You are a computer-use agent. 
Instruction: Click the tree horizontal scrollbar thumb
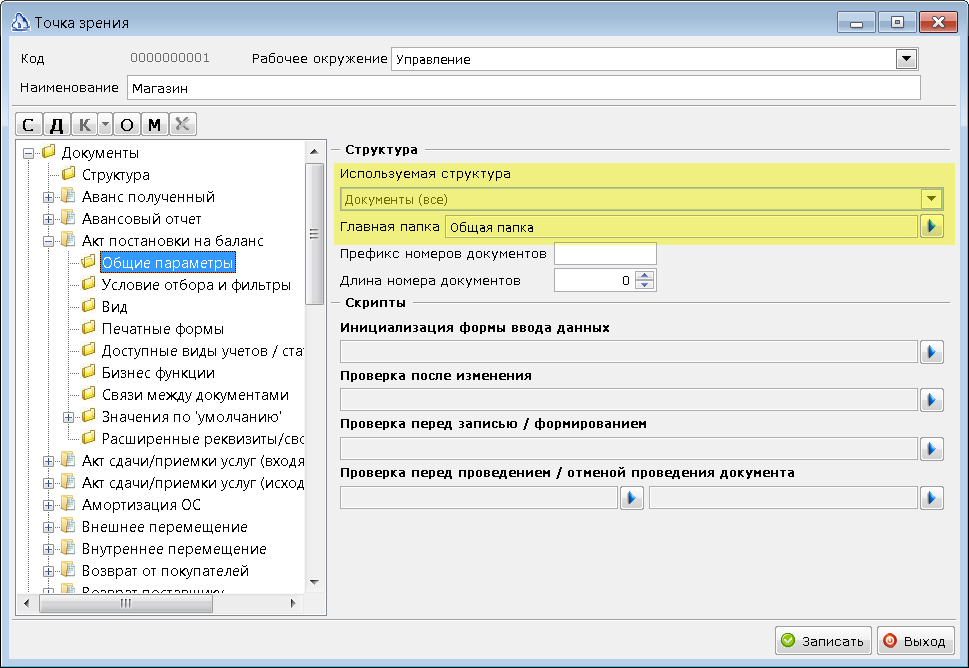point(126,603)
